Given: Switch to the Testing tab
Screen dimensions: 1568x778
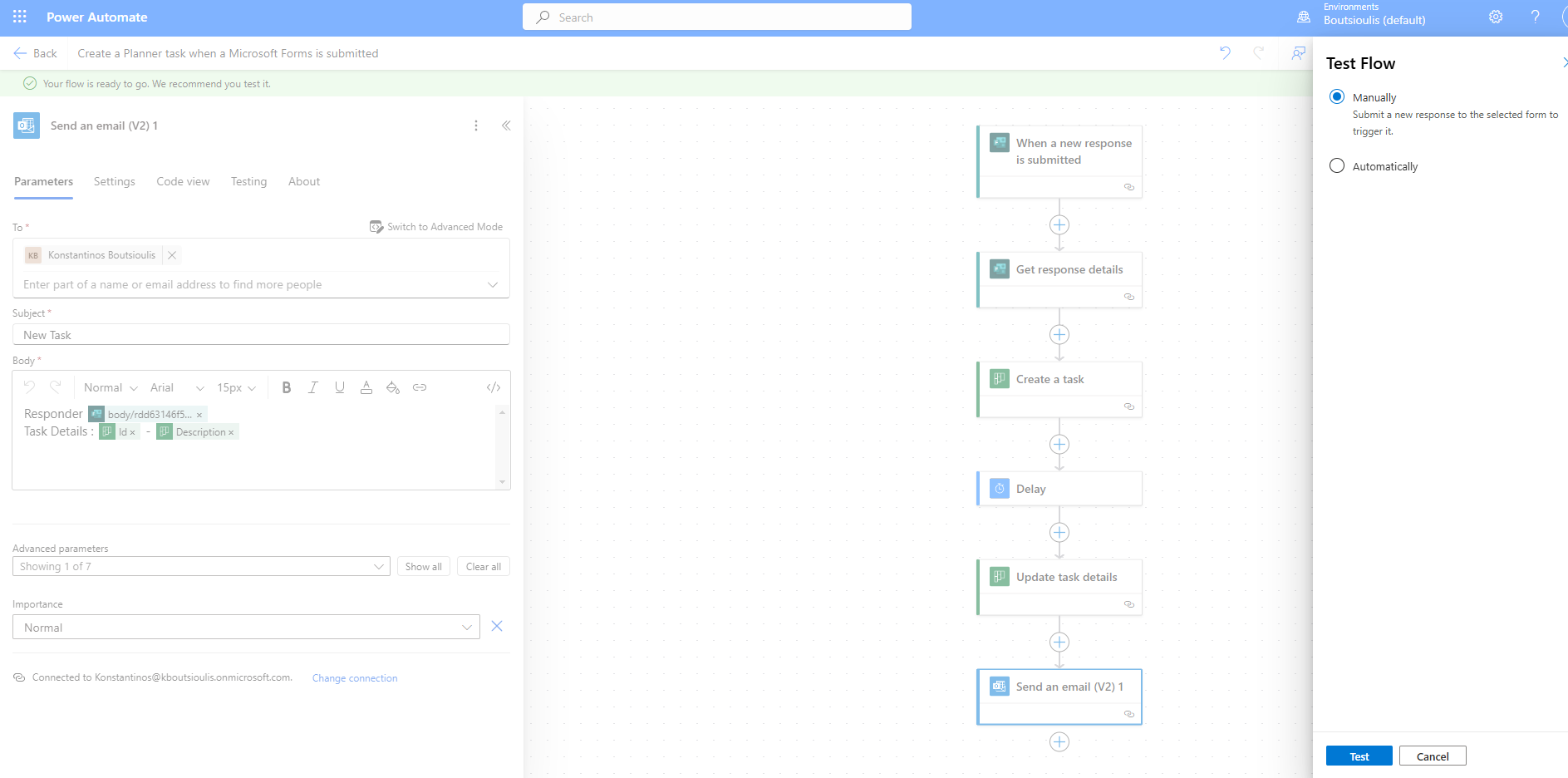Looking at the screenshot, I should click(x=249, y=181).
